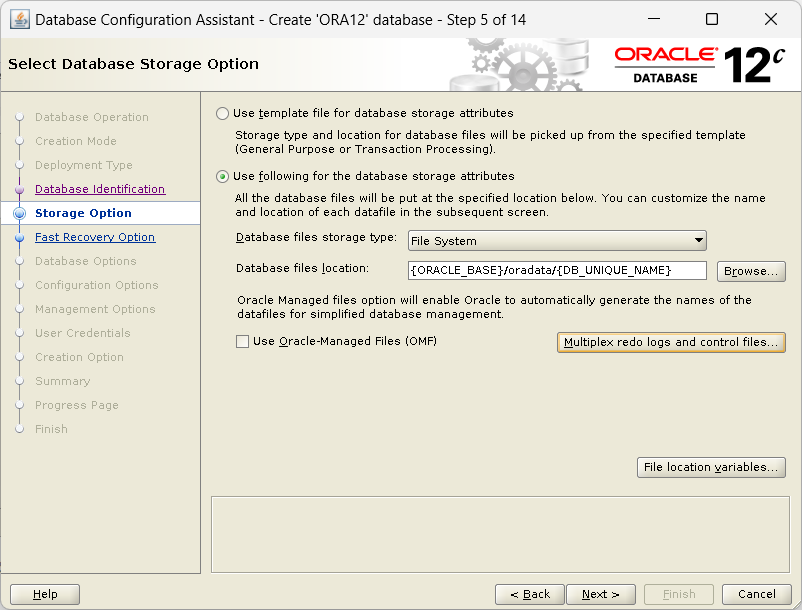Image resolution: width=802 pixels, height=610 pixels.
Task: Click the Storage Option step bullet icon
Action: click(x=19, y=213)
